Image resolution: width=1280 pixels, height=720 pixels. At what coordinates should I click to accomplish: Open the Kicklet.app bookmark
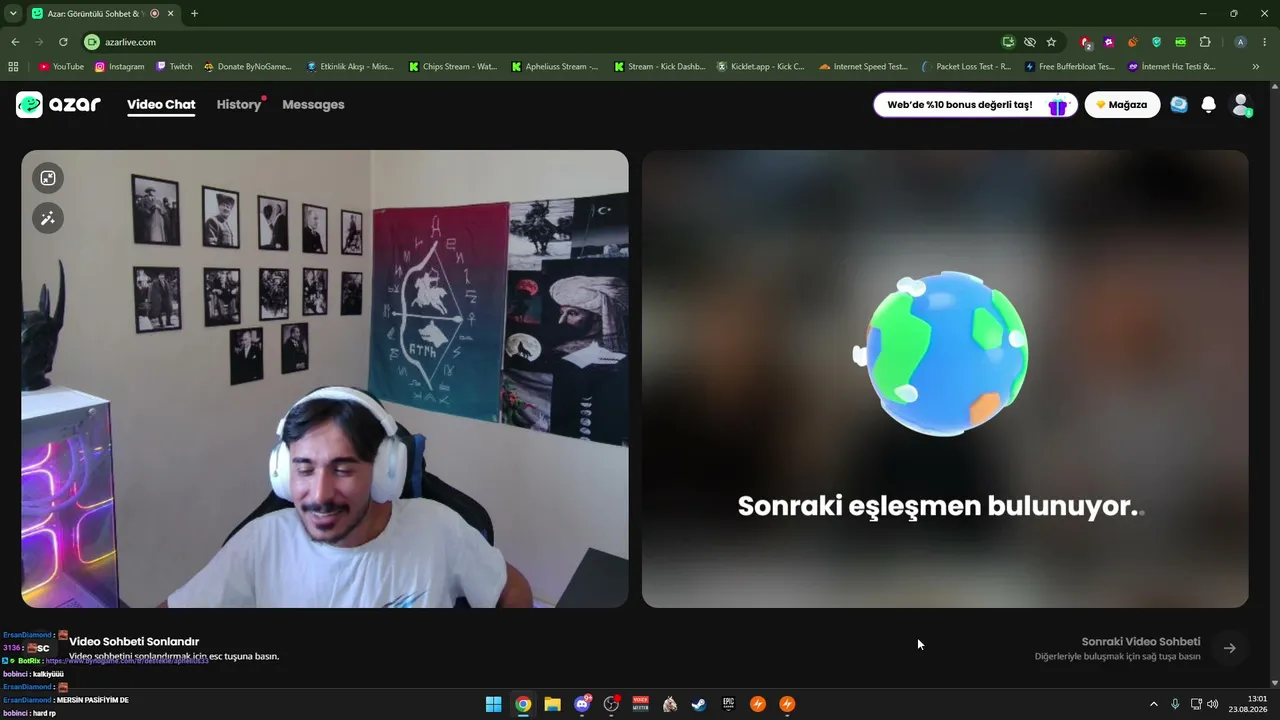[761, 67]
